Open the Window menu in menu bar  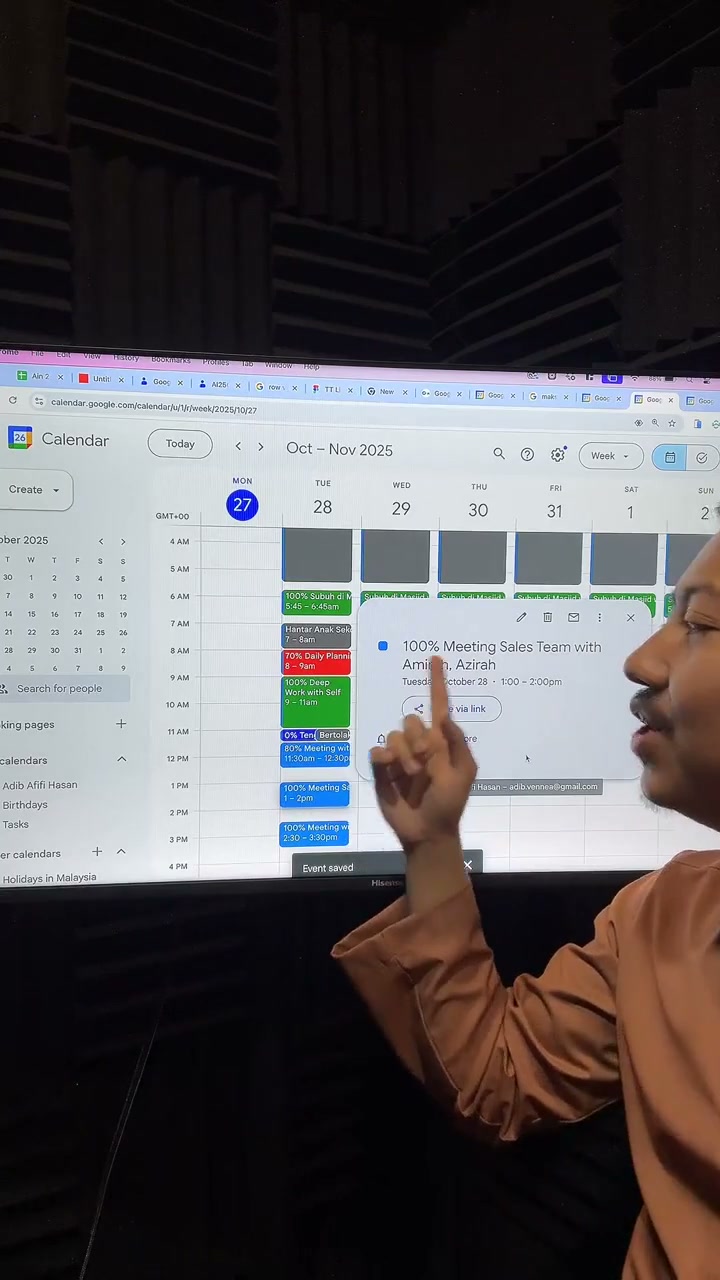tap(279, 365)
